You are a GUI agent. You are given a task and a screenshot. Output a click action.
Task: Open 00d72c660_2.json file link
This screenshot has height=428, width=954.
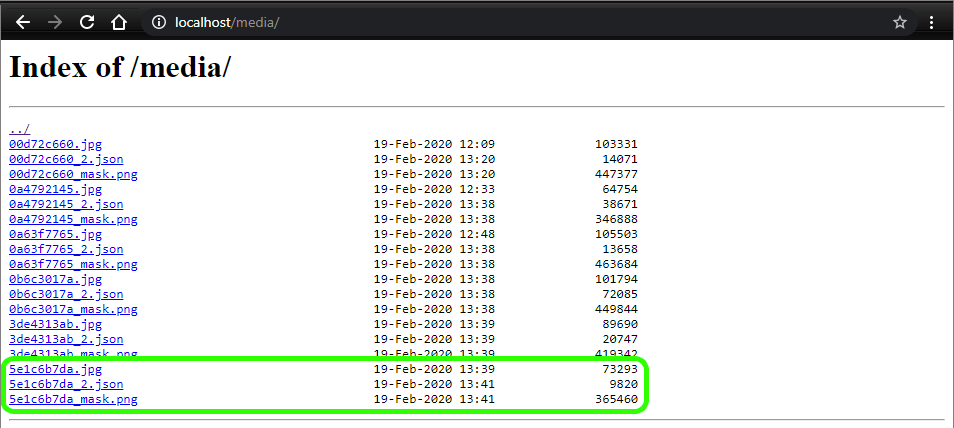point(66,160)
